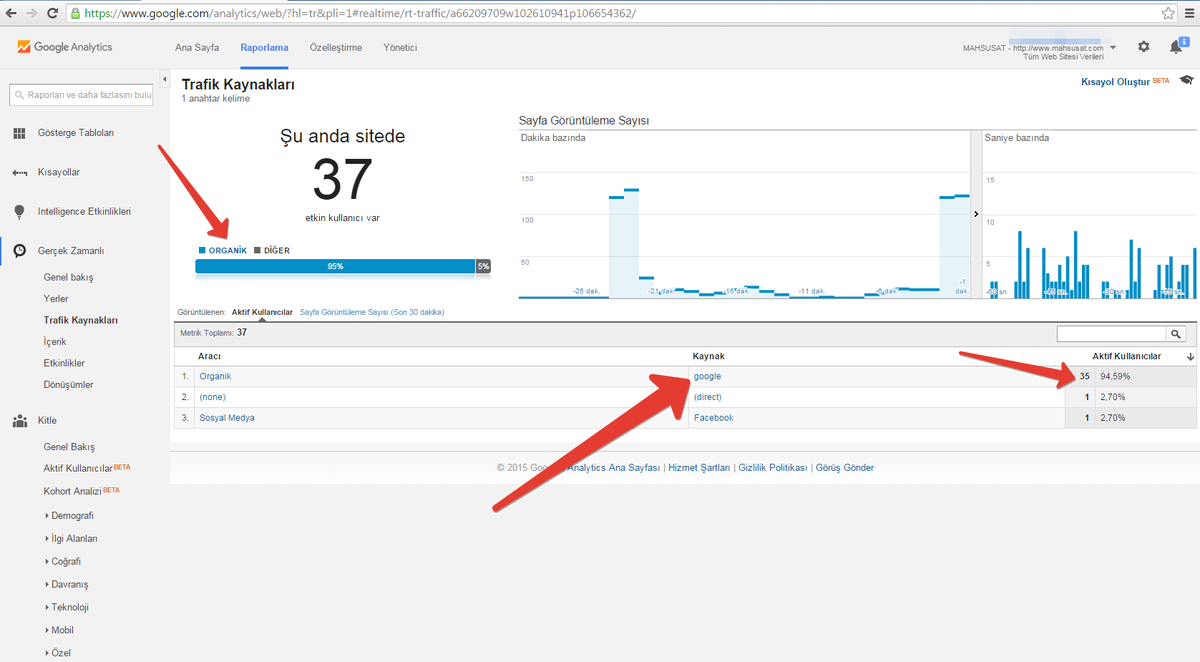Click the browser address bar URL

[360, 14]
